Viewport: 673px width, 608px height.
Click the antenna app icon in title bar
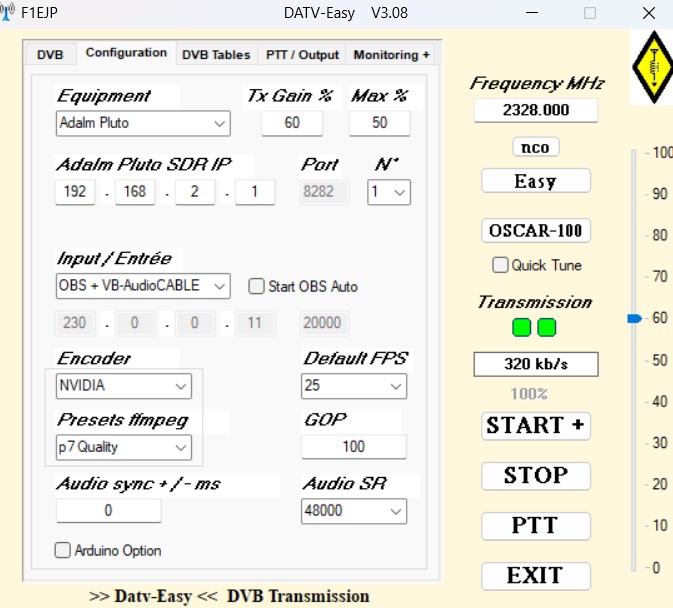[9, 13]
